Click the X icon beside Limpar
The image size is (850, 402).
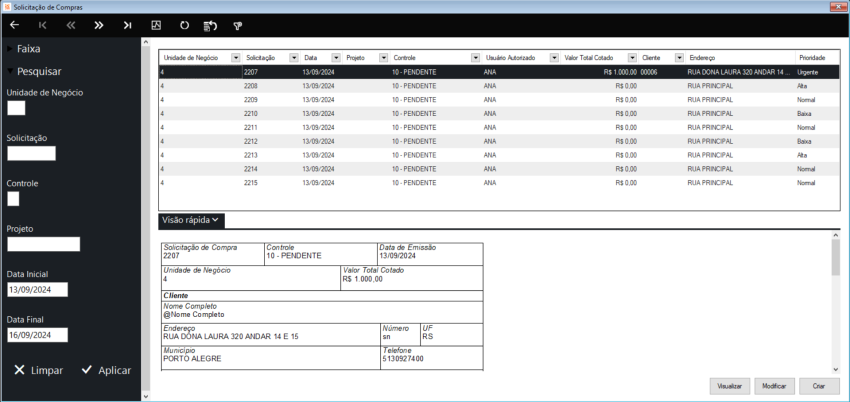(x=20, y=370)
